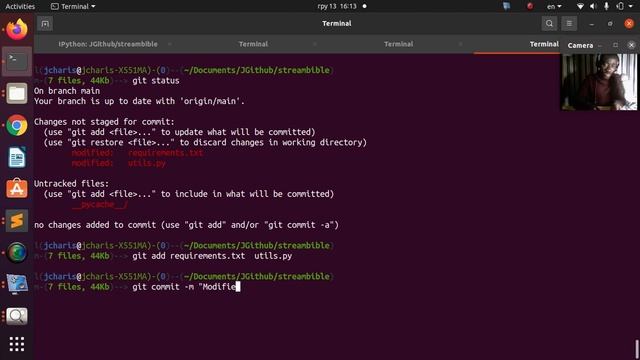This screenshot has height=360, width=640.
Task: Close the IPython: JGithub/streambible tab
Action: (x=170, y=44)
